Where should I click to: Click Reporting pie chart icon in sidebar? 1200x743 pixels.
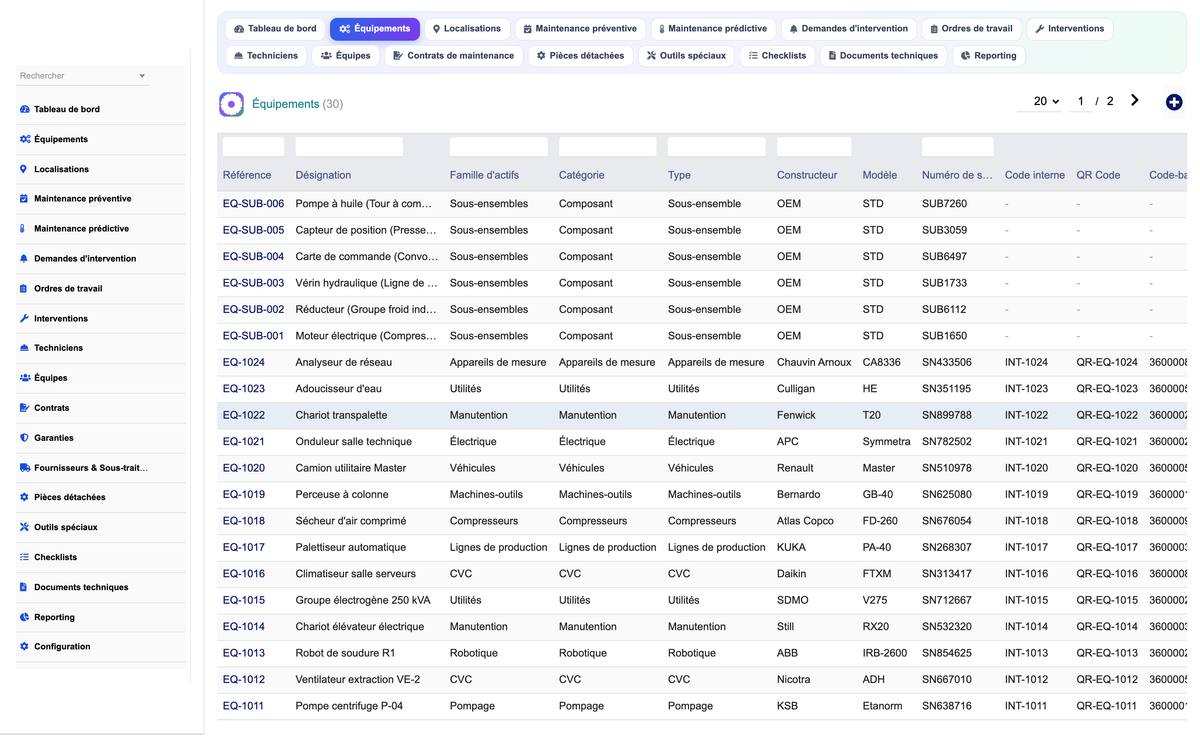click(x=24, y=617)
